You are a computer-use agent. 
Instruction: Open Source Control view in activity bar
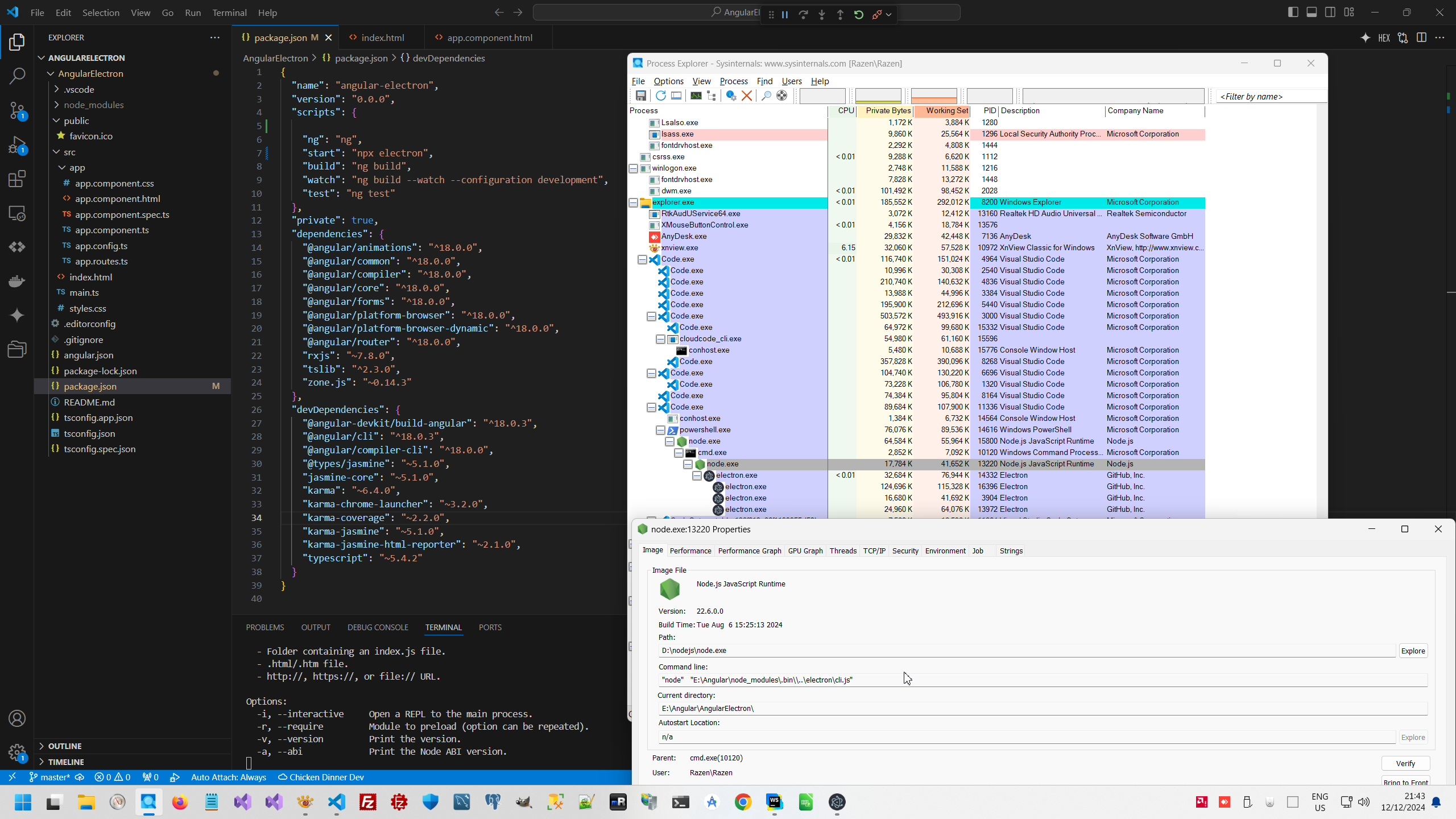17,110
